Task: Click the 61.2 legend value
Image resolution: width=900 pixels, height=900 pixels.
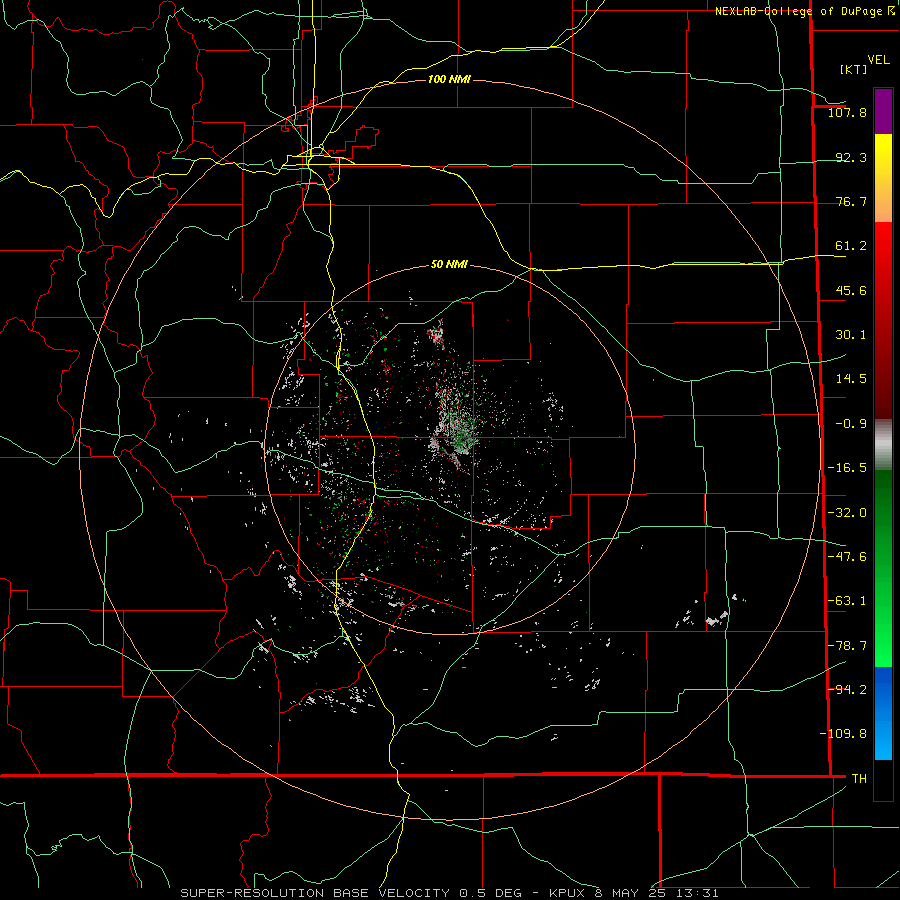Action: pyautogui.click(x=851, y=246)
